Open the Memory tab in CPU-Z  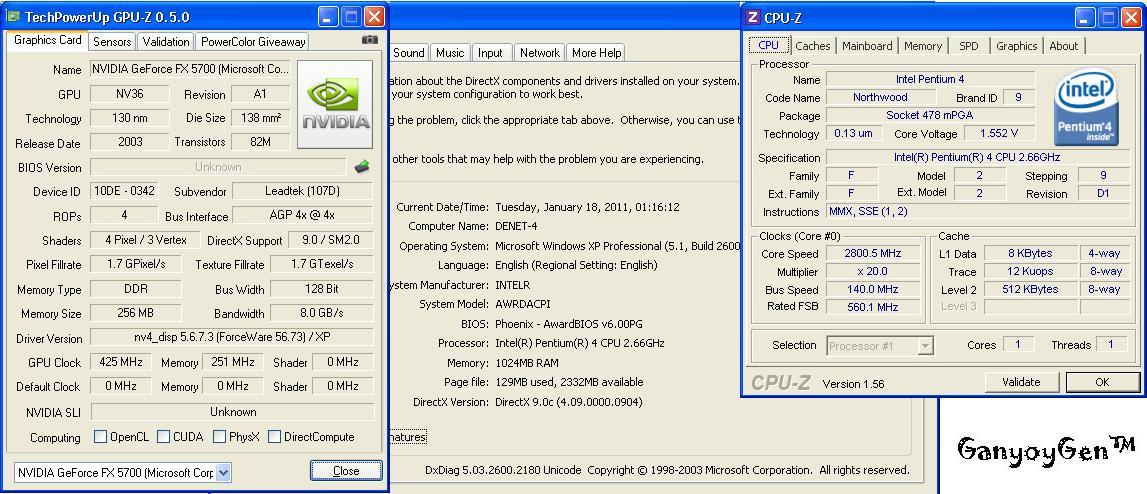[x=922, y=46]
